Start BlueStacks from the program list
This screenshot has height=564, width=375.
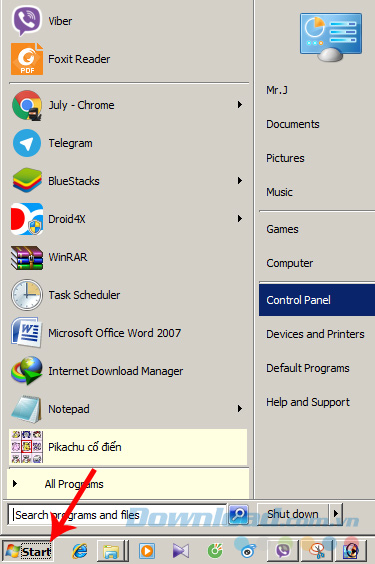(x=128, y=181)
